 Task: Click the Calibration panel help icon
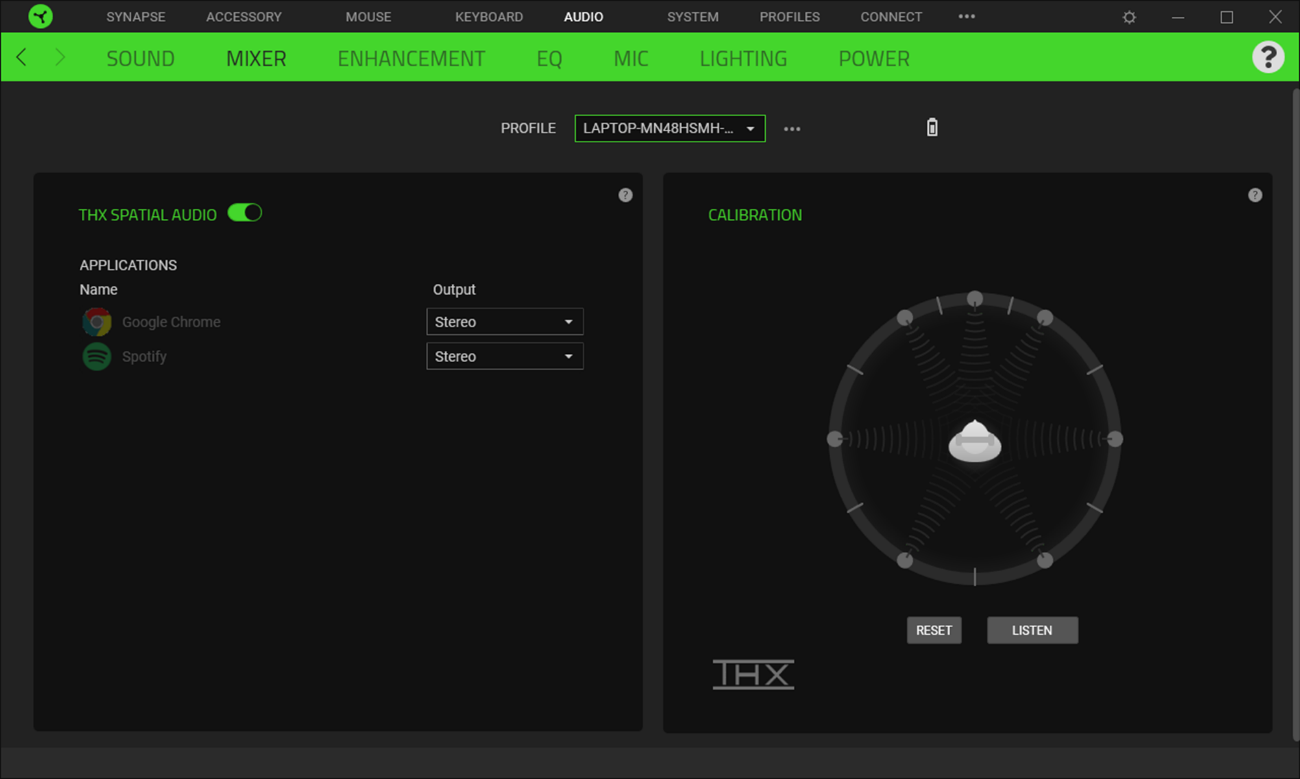[1255, 194]
